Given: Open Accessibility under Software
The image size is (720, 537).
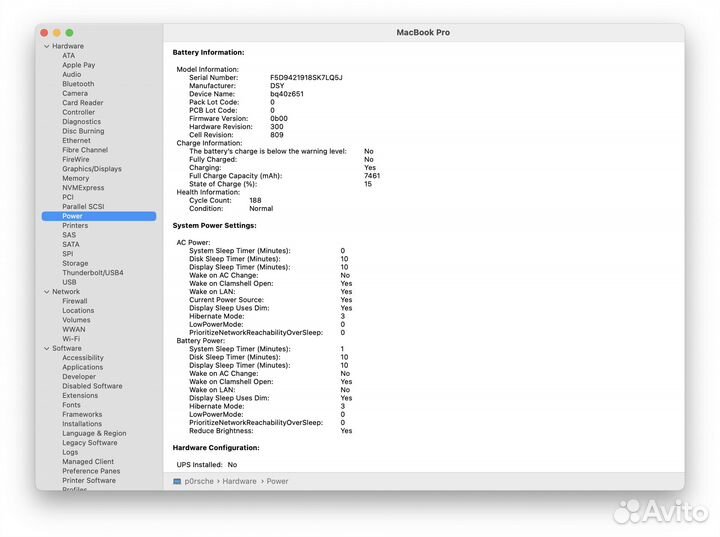Looking at the screenshot, I should pos(83,357).
